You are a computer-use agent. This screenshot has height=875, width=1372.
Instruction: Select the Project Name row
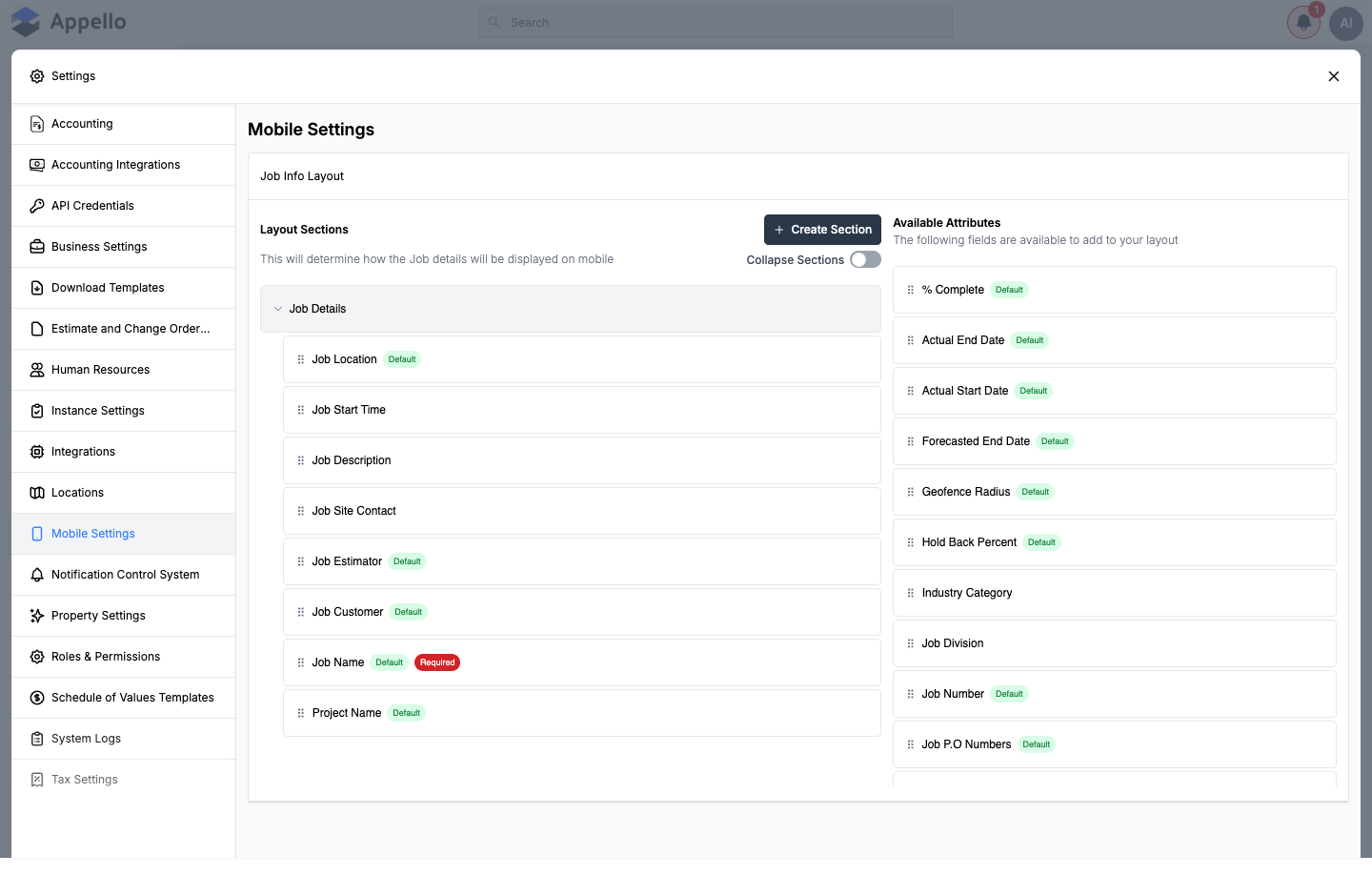point(581,713)
